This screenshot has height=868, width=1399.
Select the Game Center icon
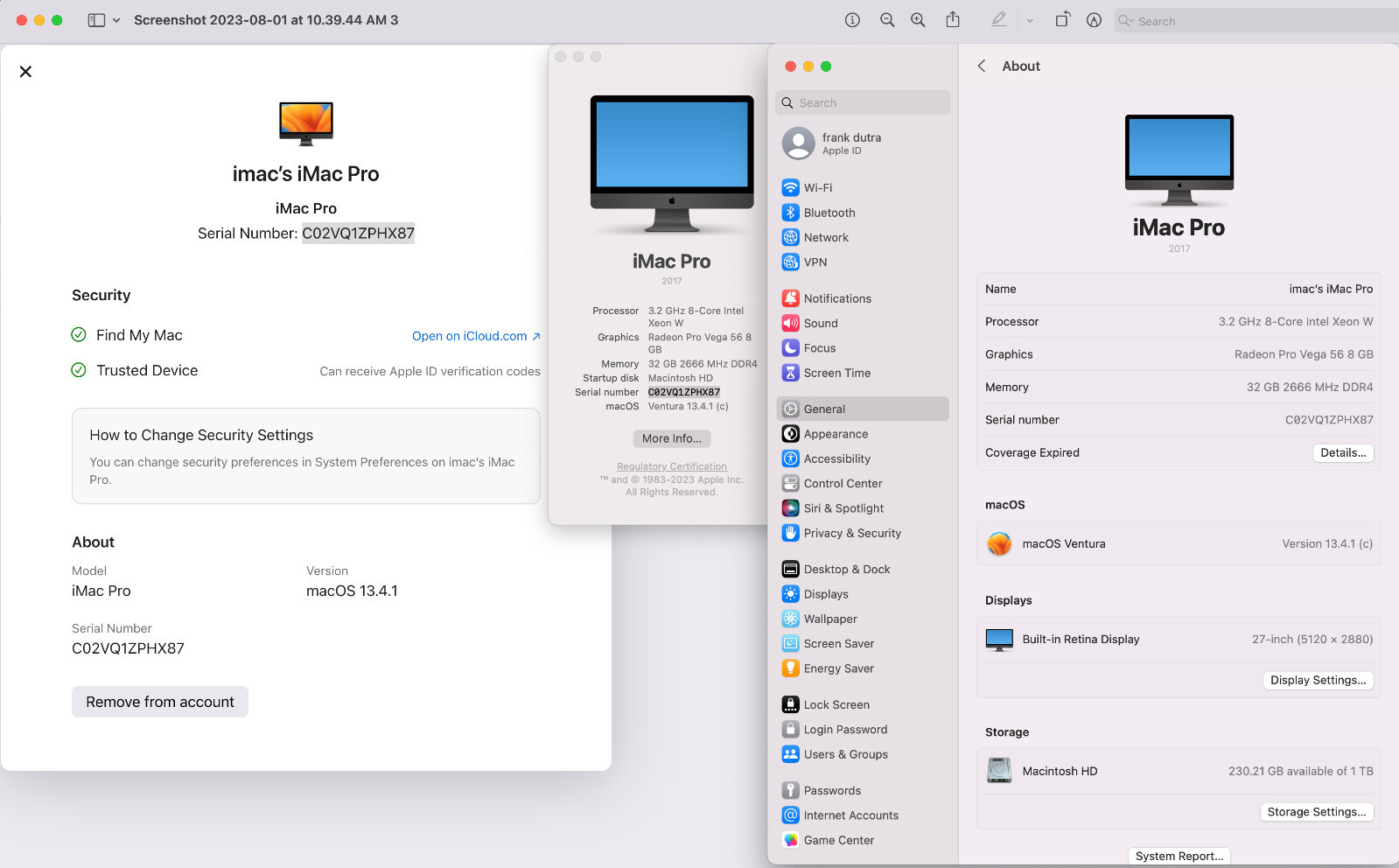point(790,840)
